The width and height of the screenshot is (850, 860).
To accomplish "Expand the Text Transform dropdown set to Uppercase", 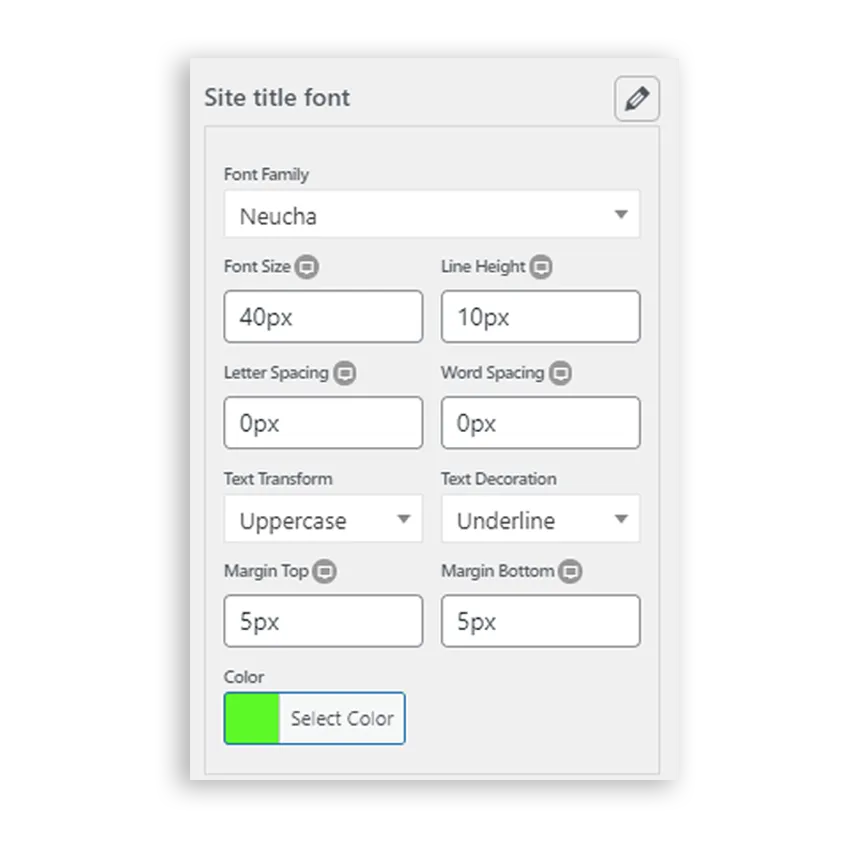I will coord(323,519).
